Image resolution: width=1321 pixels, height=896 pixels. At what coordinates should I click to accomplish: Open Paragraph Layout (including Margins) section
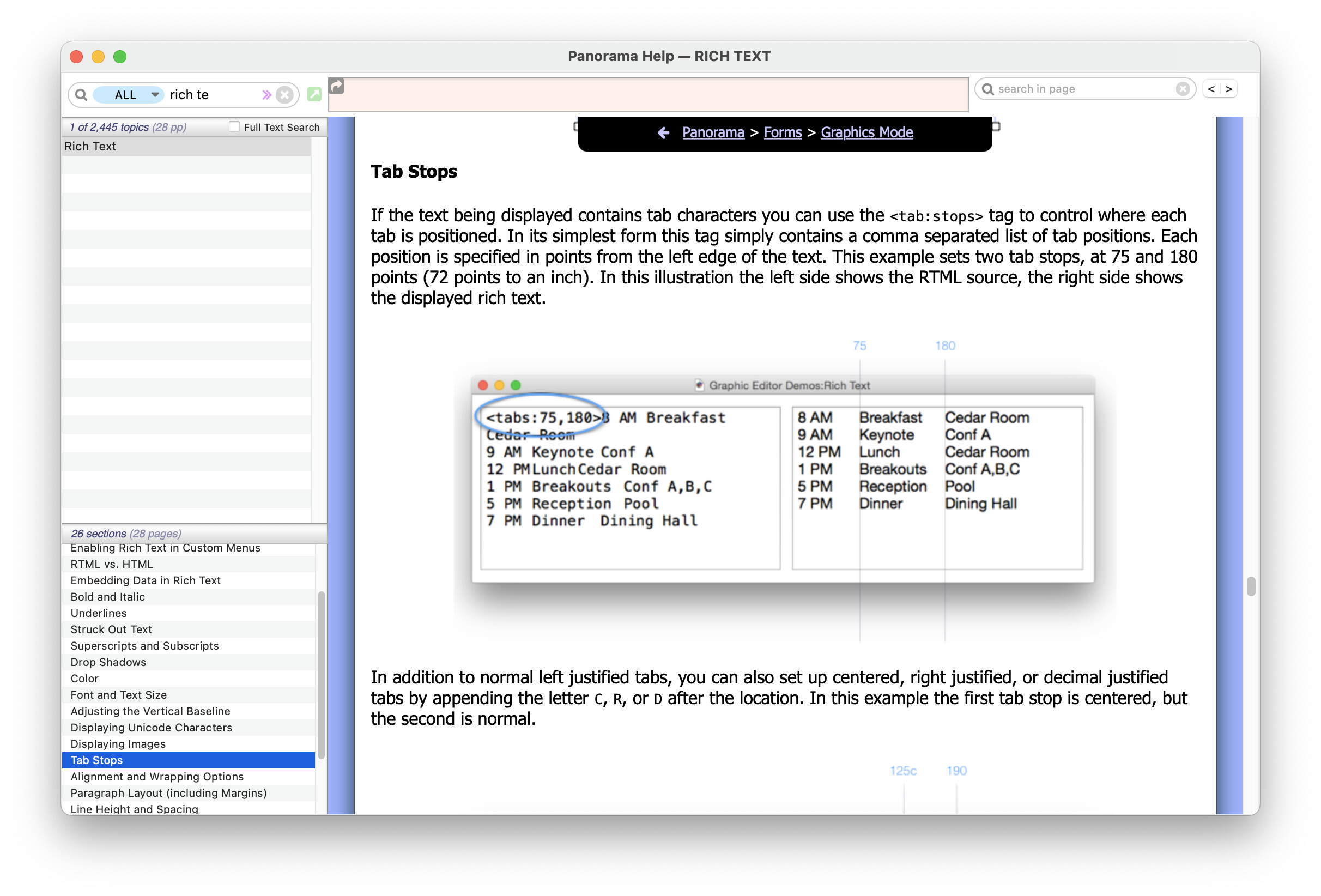tap(188, 792)
